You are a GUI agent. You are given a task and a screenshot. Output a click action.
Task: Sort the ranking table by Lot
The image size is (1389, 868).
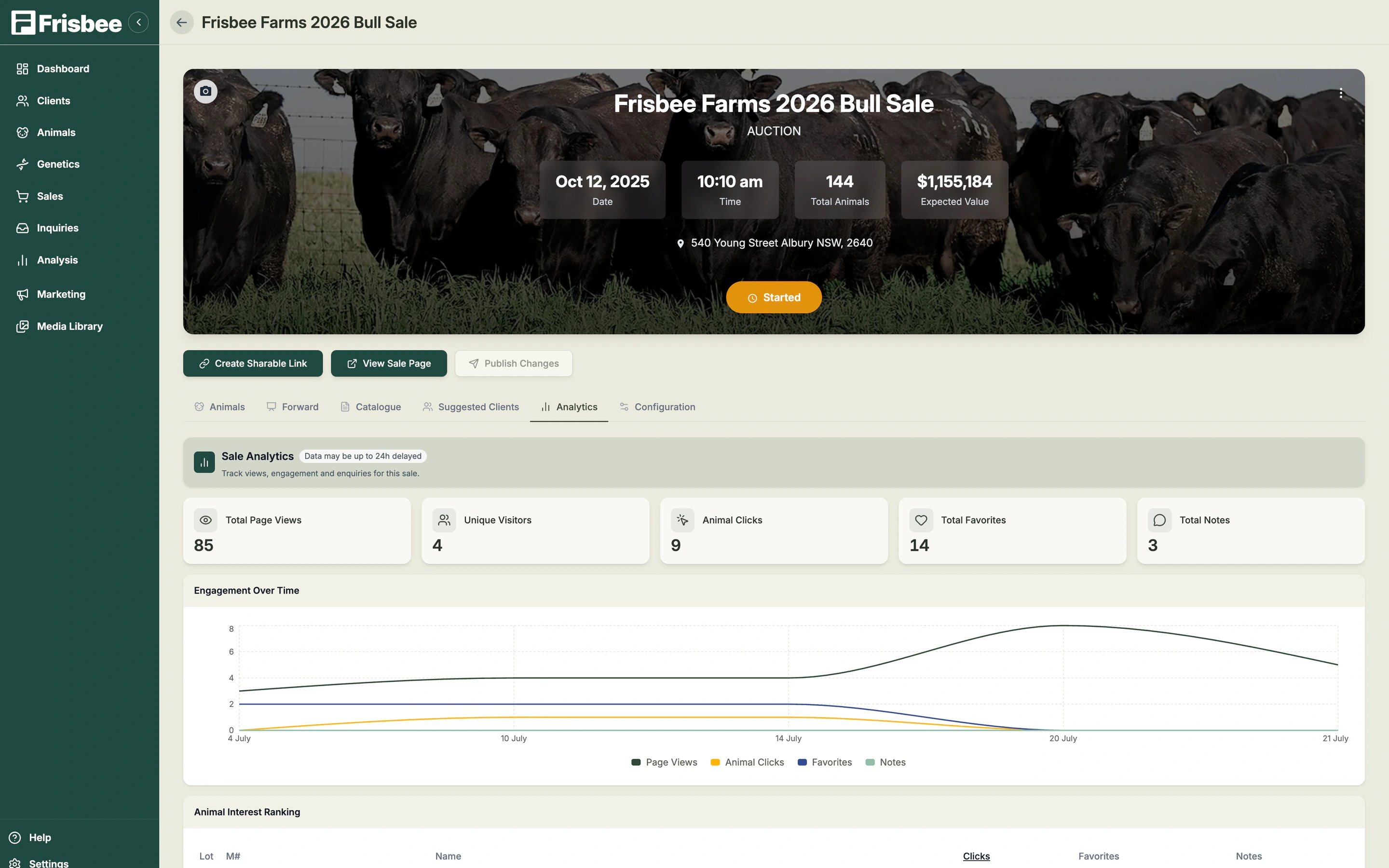pyautogui.click(x=206, y=856)
